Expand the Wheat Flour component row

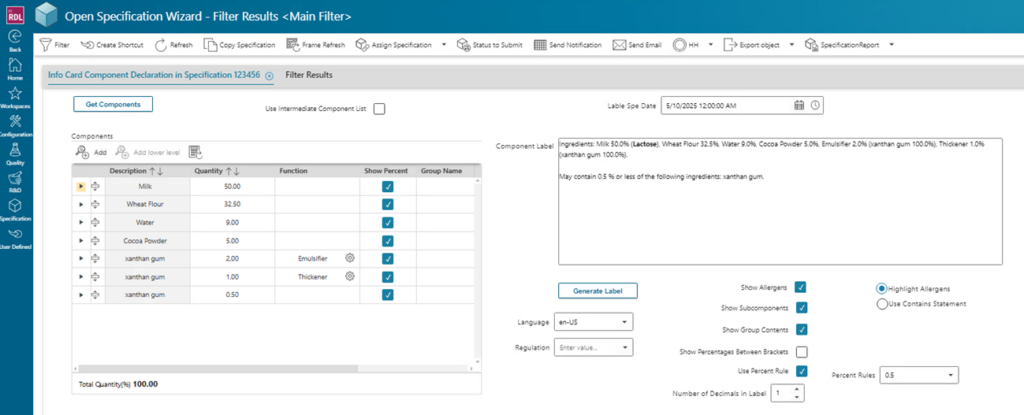pos(81,204)
